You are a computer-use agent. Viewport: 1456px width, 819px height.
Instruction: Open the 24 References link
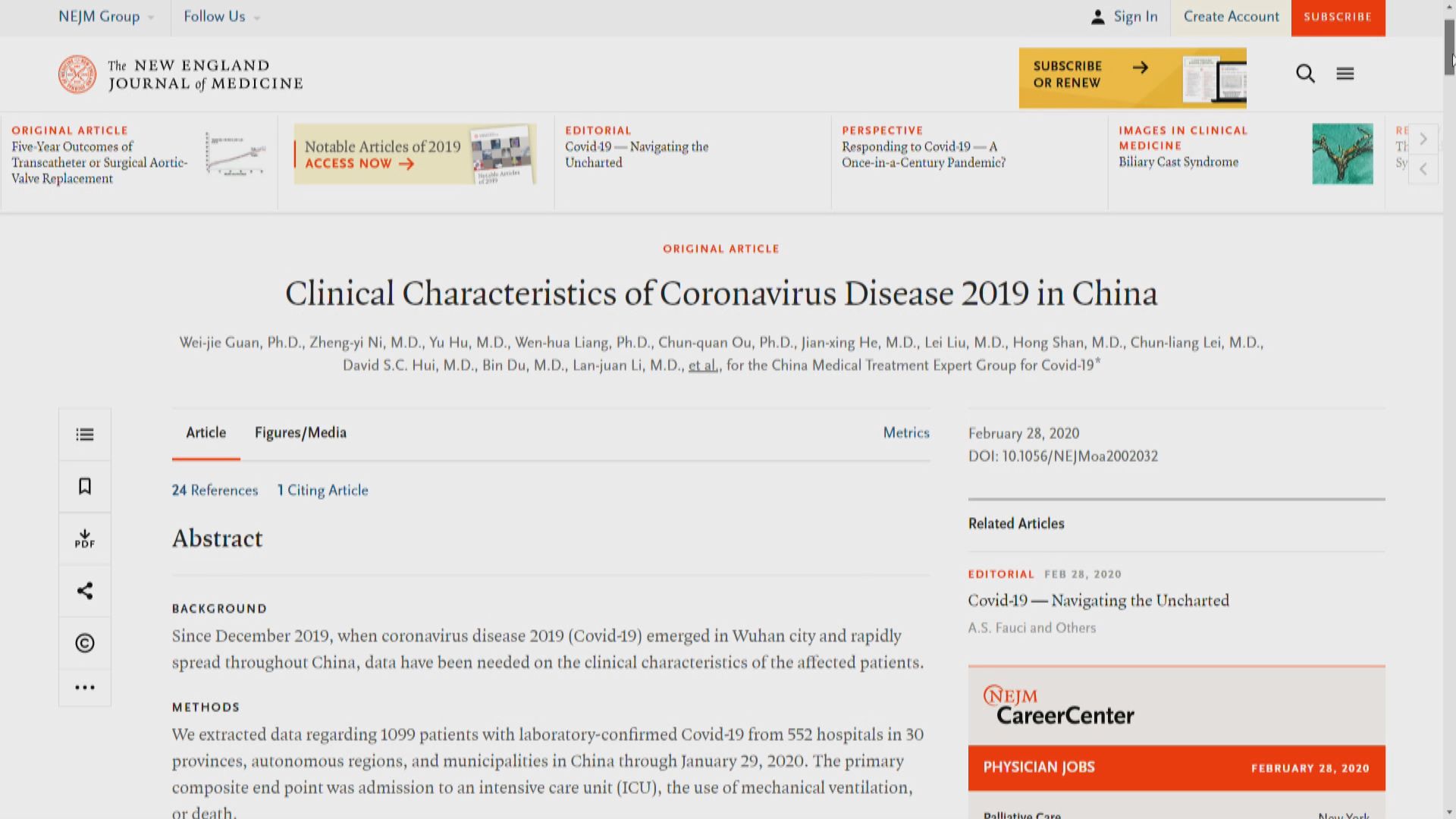[x=215, y=491]
